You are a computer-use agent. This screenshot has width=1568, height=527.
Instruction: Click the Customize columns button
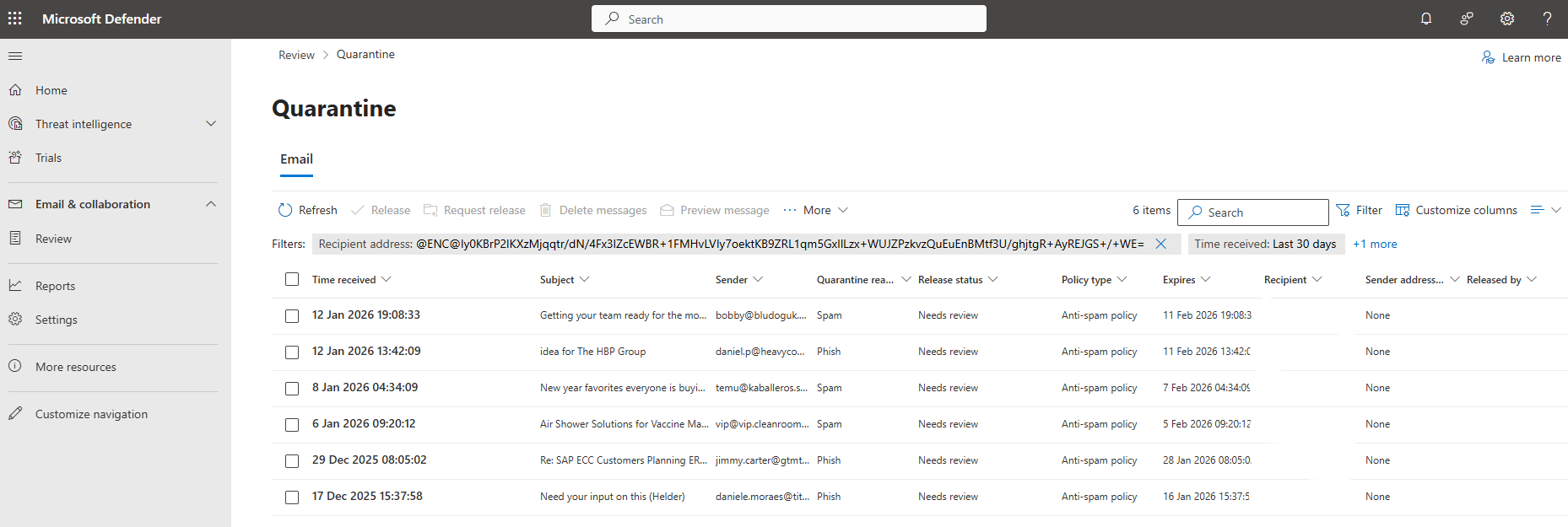point(1457,210)
